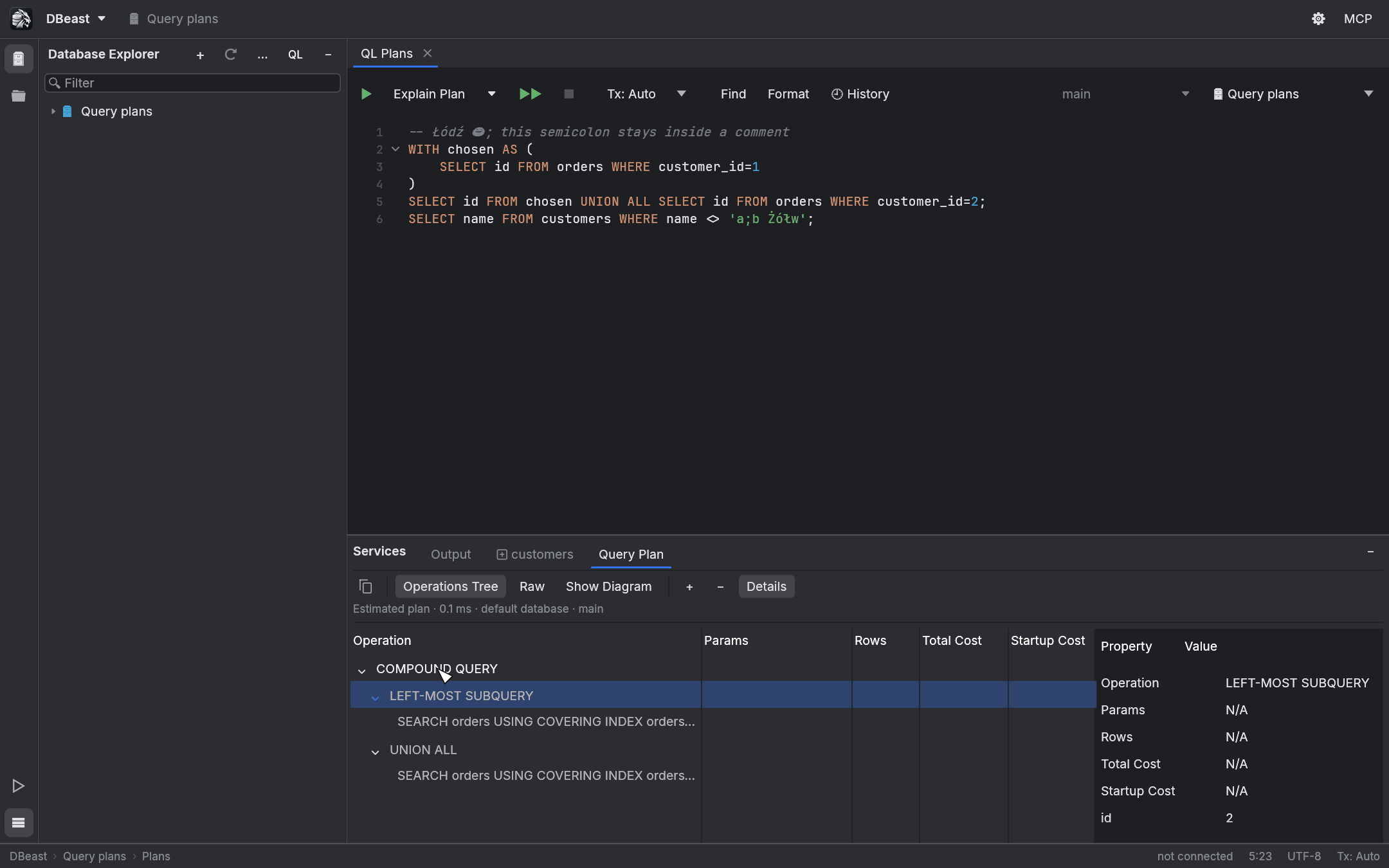
Task: Collapse the UNION ALL node
Action: pyautogui.click(x=376, y=751)
